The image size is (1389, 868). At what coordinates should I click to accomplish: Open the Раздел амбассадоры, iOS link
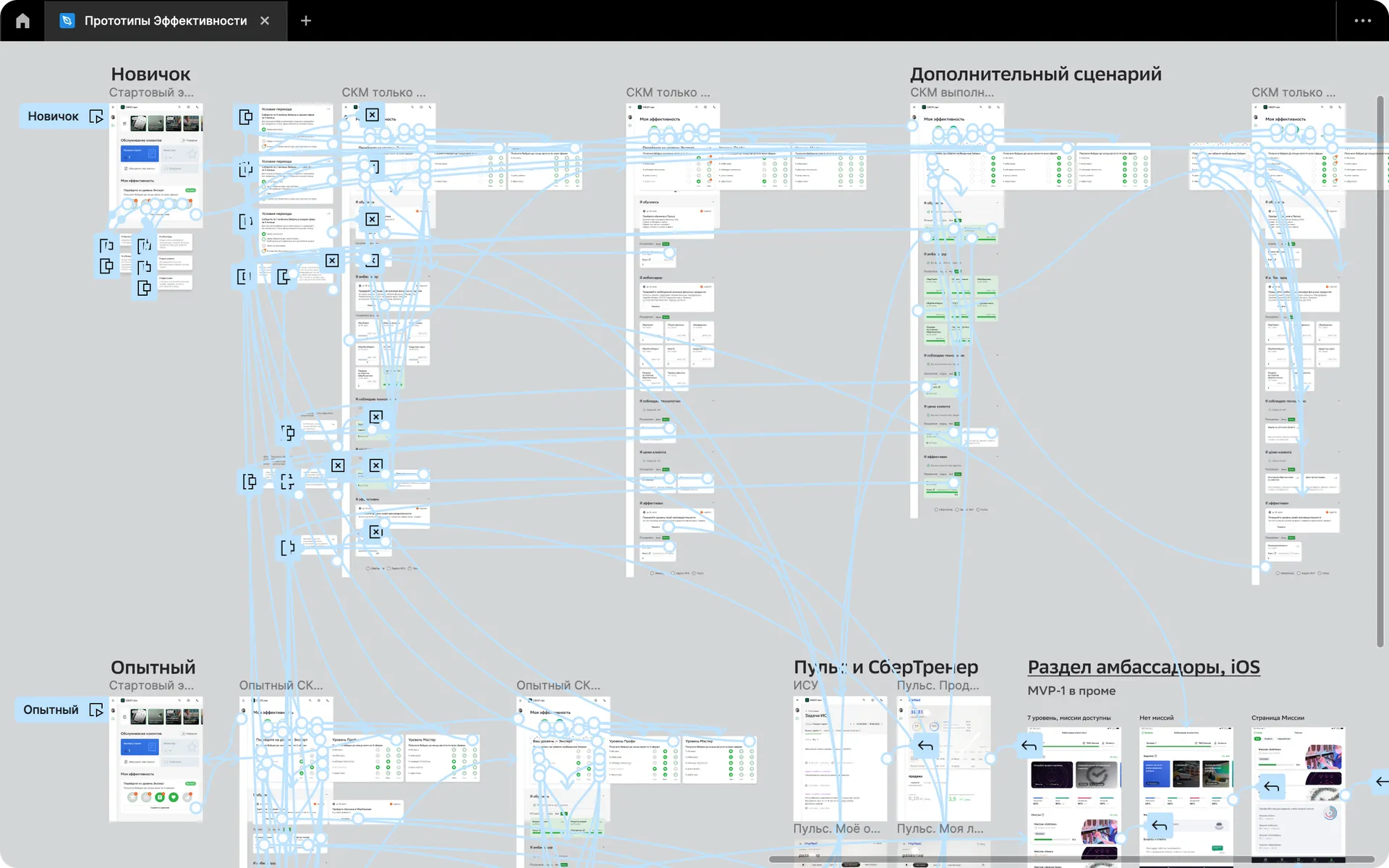point(1143,667)
